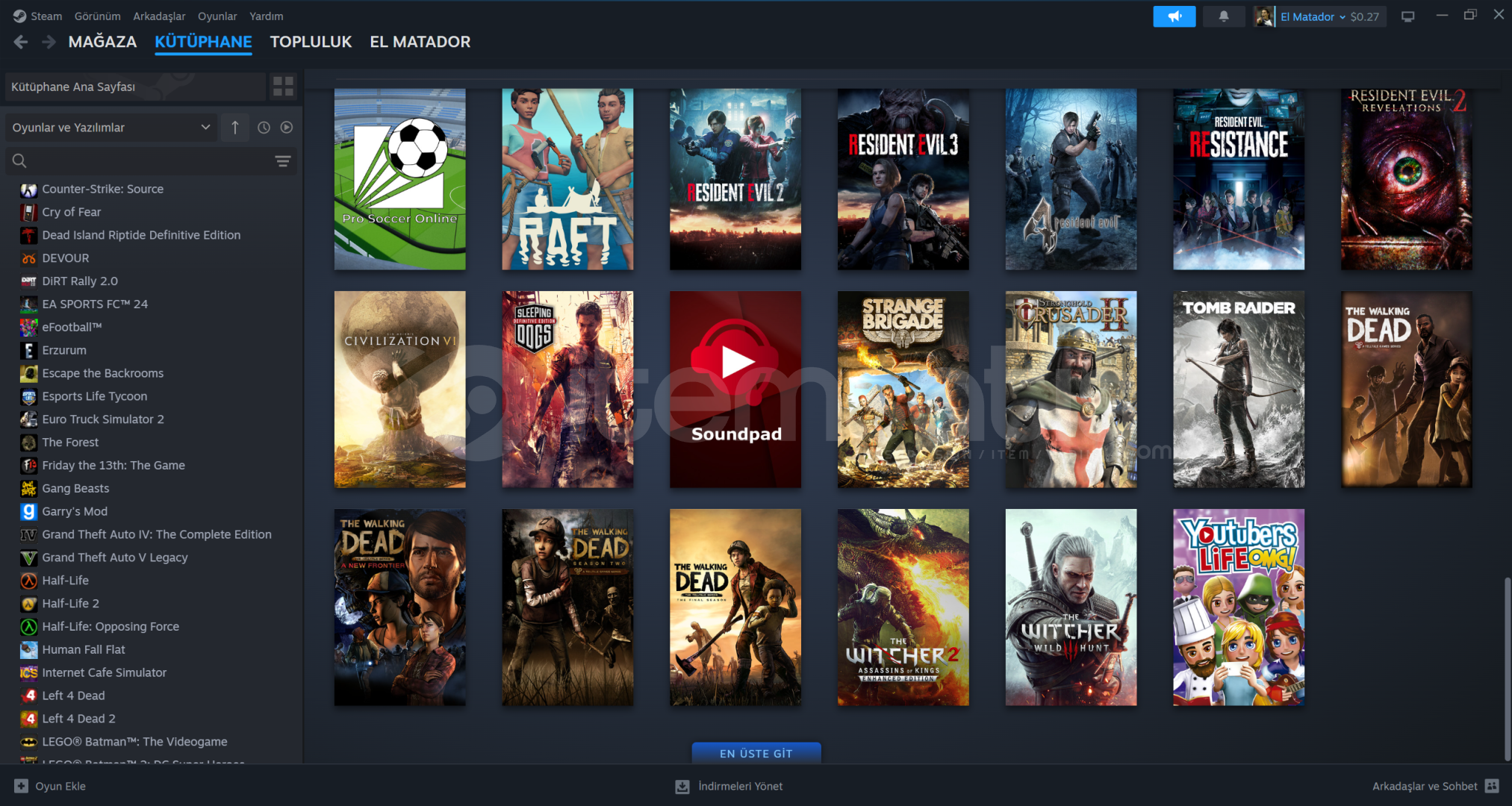The image size is (1512, 806).
Task: Open Friends and Chat icon
Action: tap(1492, 786)
